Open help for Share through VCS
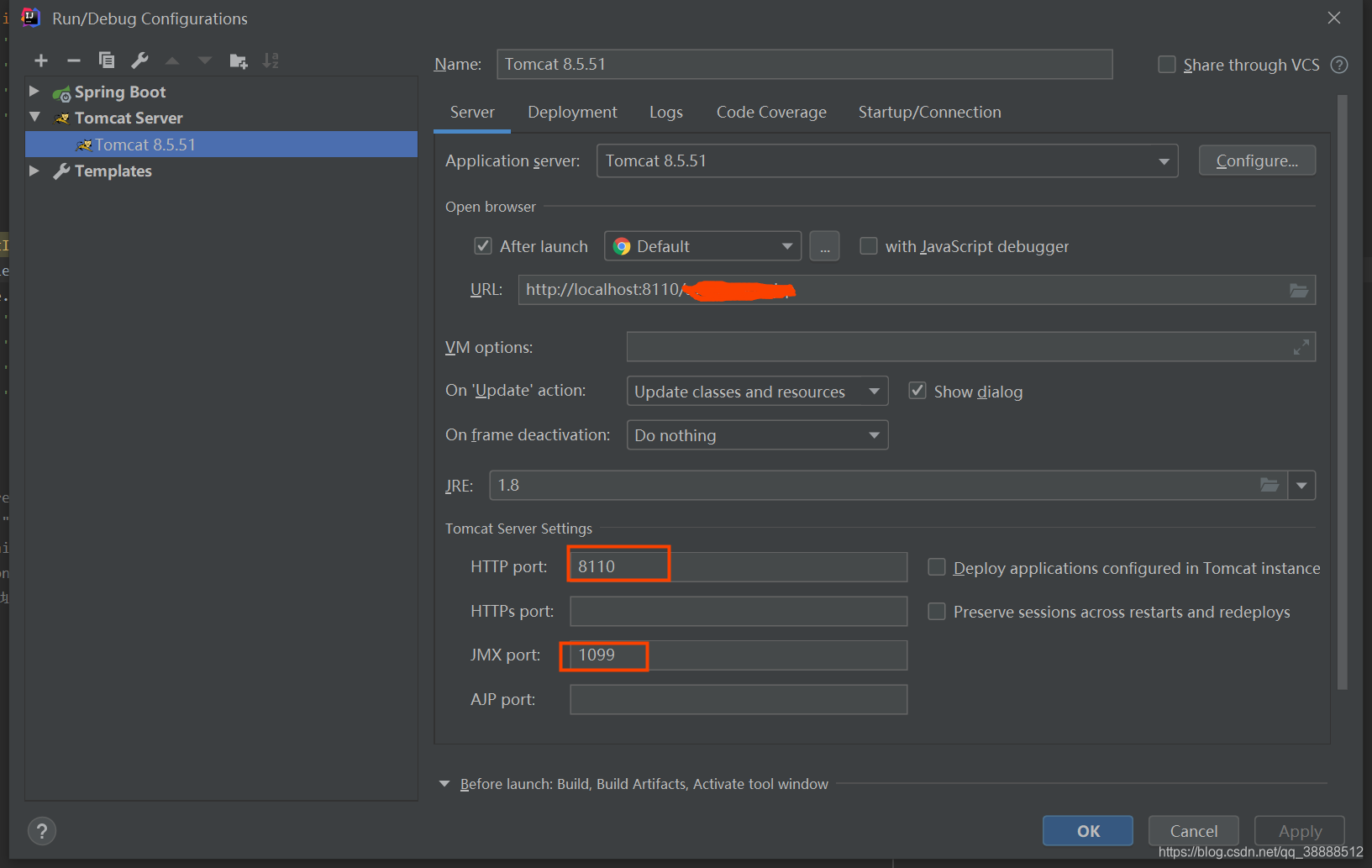The image size is (1372, 868). (x=1339, y=65)
